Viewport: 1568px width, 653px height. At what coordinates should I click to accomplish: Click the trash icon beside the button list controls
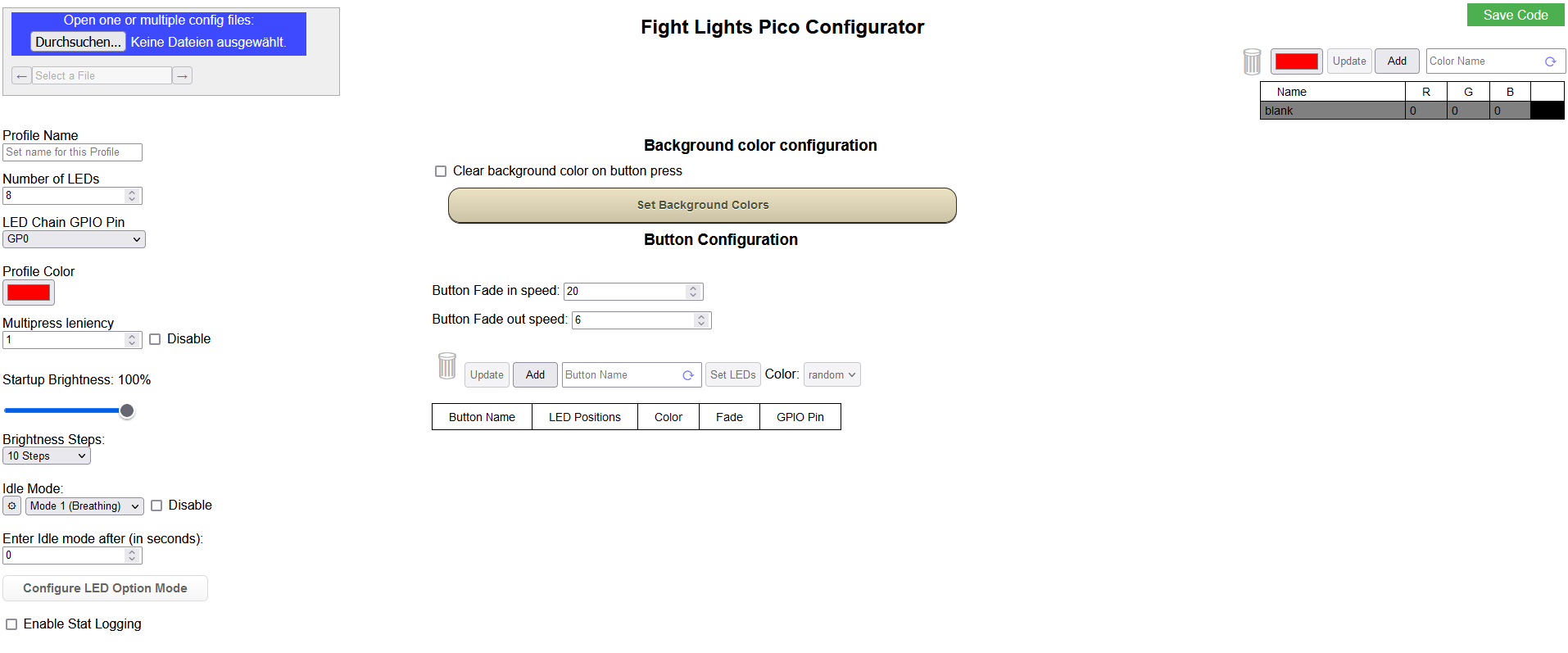point(446,366)
